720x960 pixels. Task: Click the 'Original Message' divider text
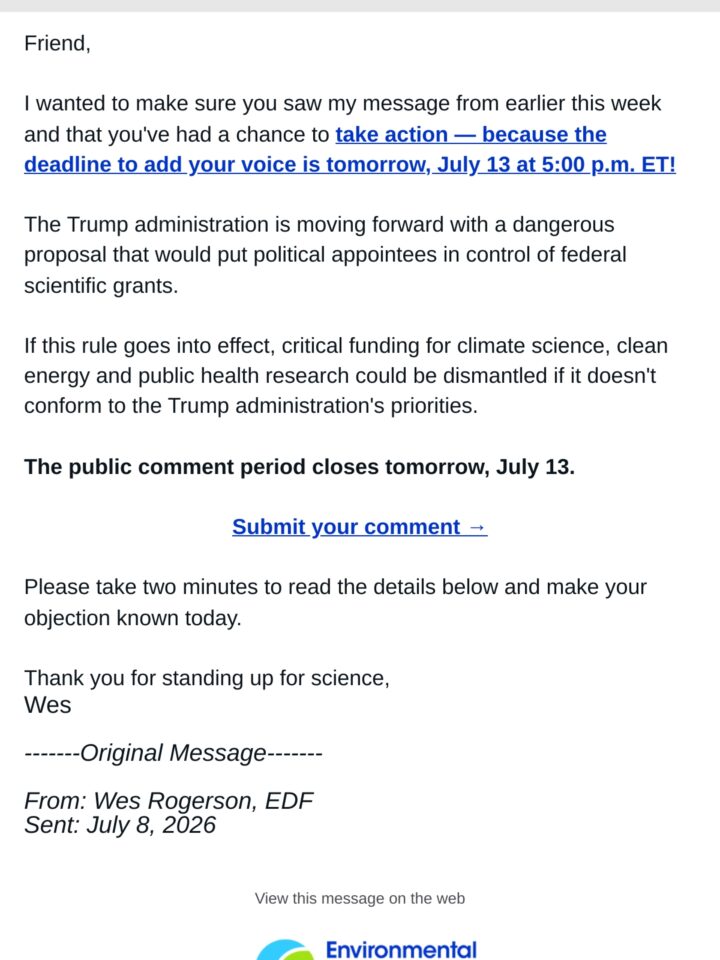173,752
